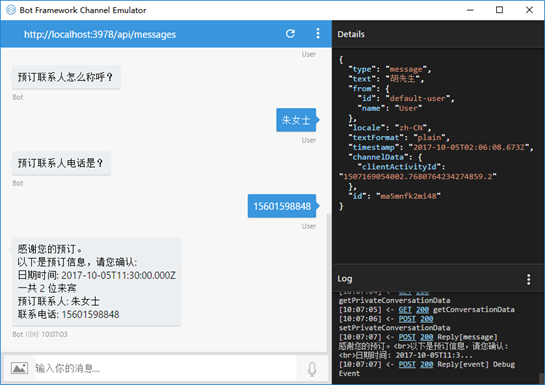Click the Bot 10:07:03 timestamp label

pyautogui.click(x=40, y=334)
